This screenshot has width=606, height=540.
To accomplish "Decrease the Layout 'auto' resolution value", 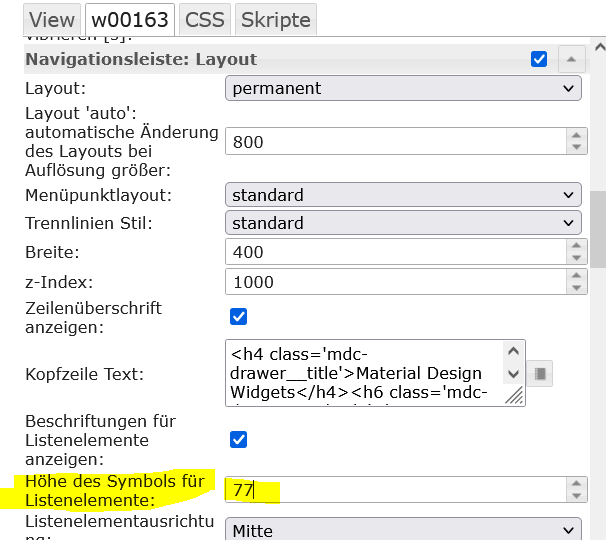I will coord(577,147).
